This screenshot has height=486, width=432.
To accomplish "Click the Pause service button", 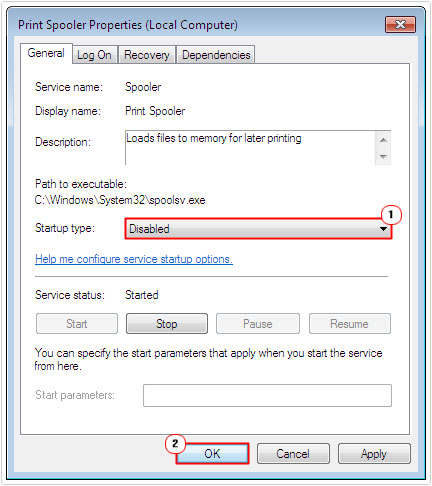I will (x=258, y=324).
